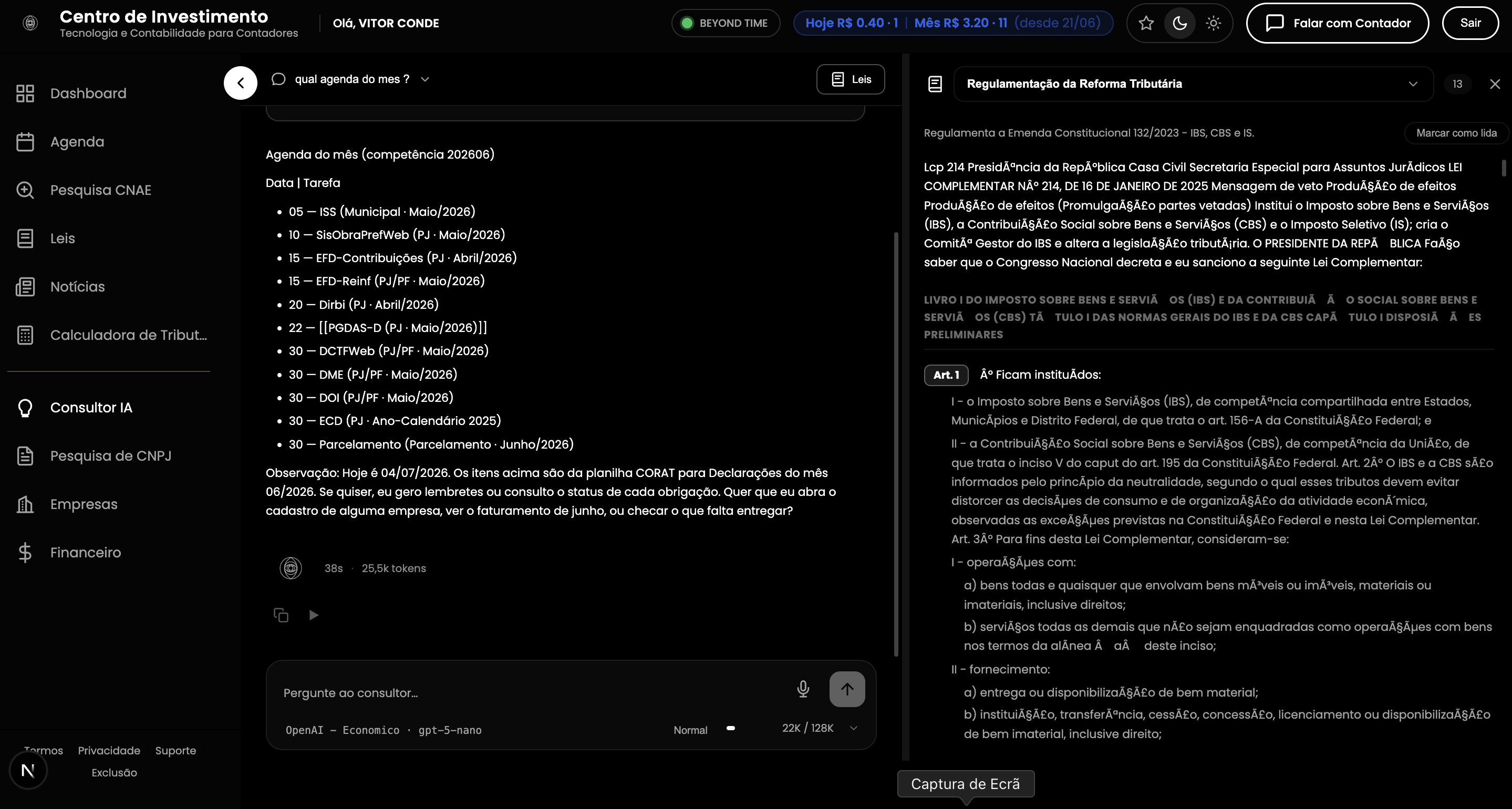1512x809 pixels.
Task: Click the 22 — [[PGDAS-D agenda item
Action: (387, 328)
